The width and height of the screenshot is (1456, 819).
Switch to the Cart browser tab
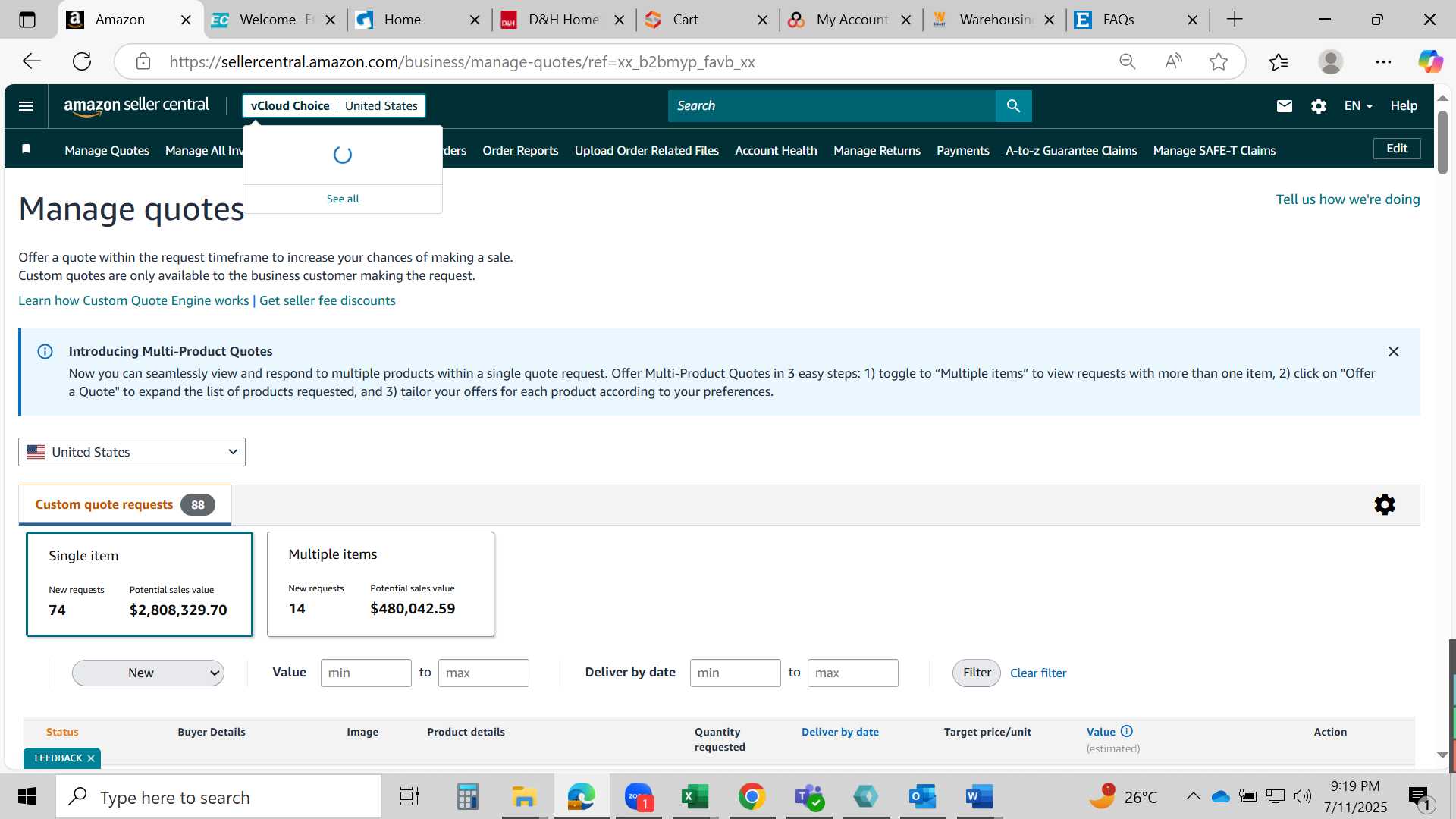(x=705, y=20)
